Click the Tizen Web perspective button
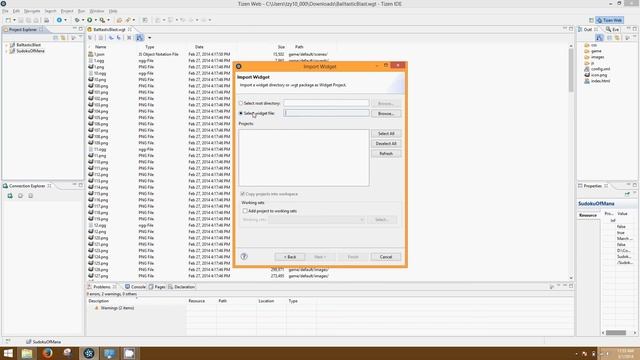Viewport: 640px width, 360px height. [609, 20]
